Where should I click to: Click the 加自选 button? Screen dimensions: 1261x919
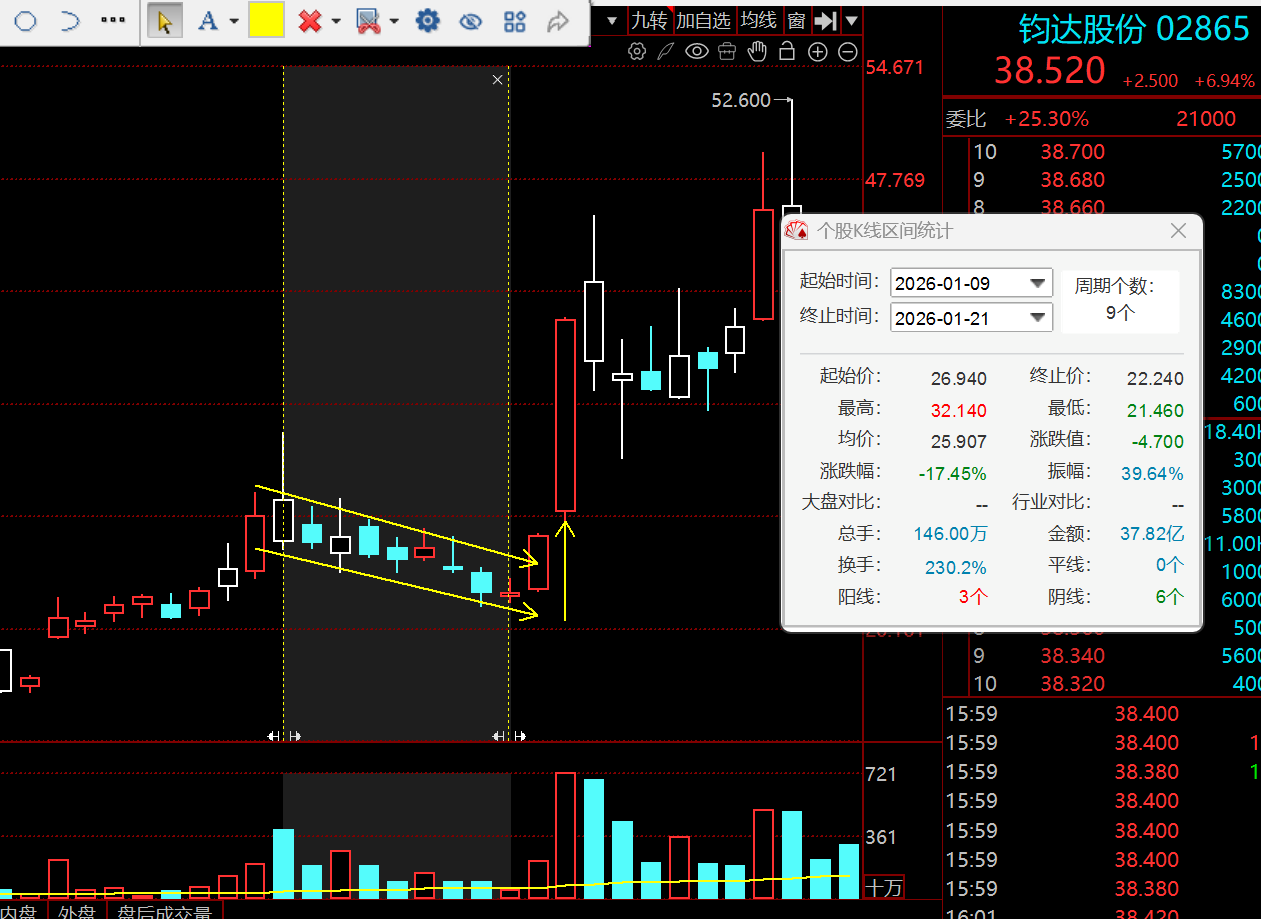[703, 21]
